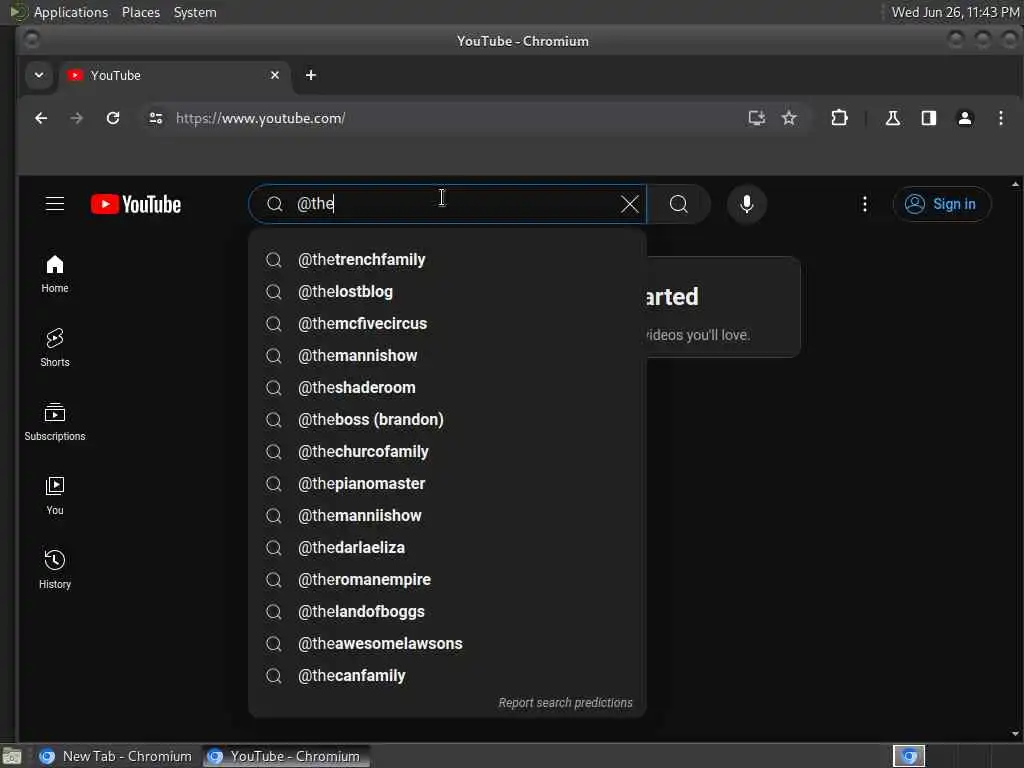Select suggestion @thetrenchfamily
Viewport: 1024px width, 768px height.
click(447, 259)
